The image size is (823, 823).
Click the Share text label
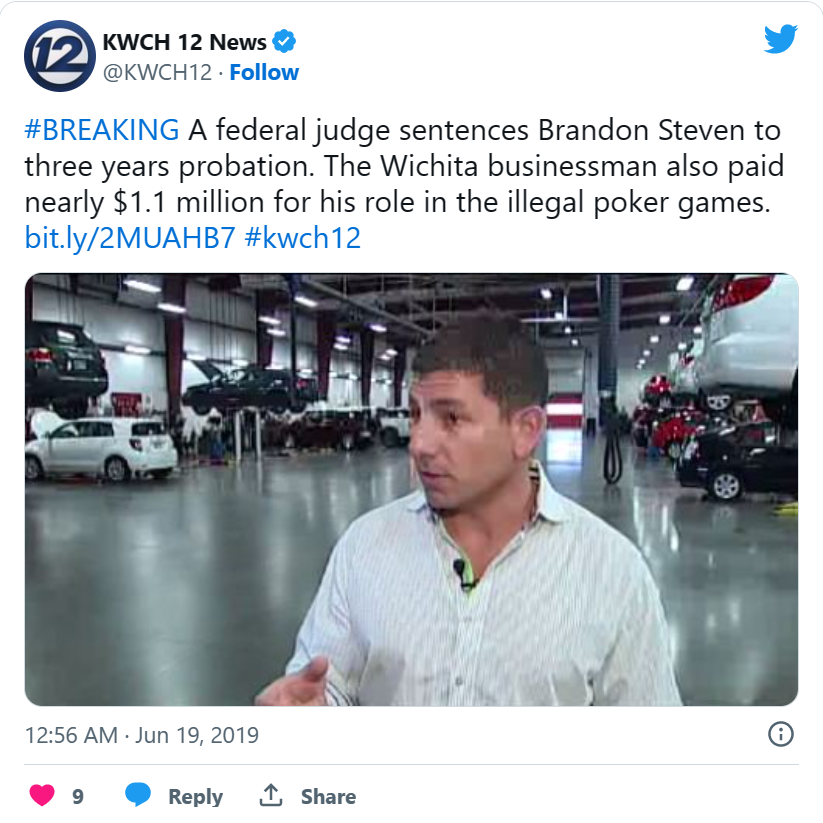[328, 796]
